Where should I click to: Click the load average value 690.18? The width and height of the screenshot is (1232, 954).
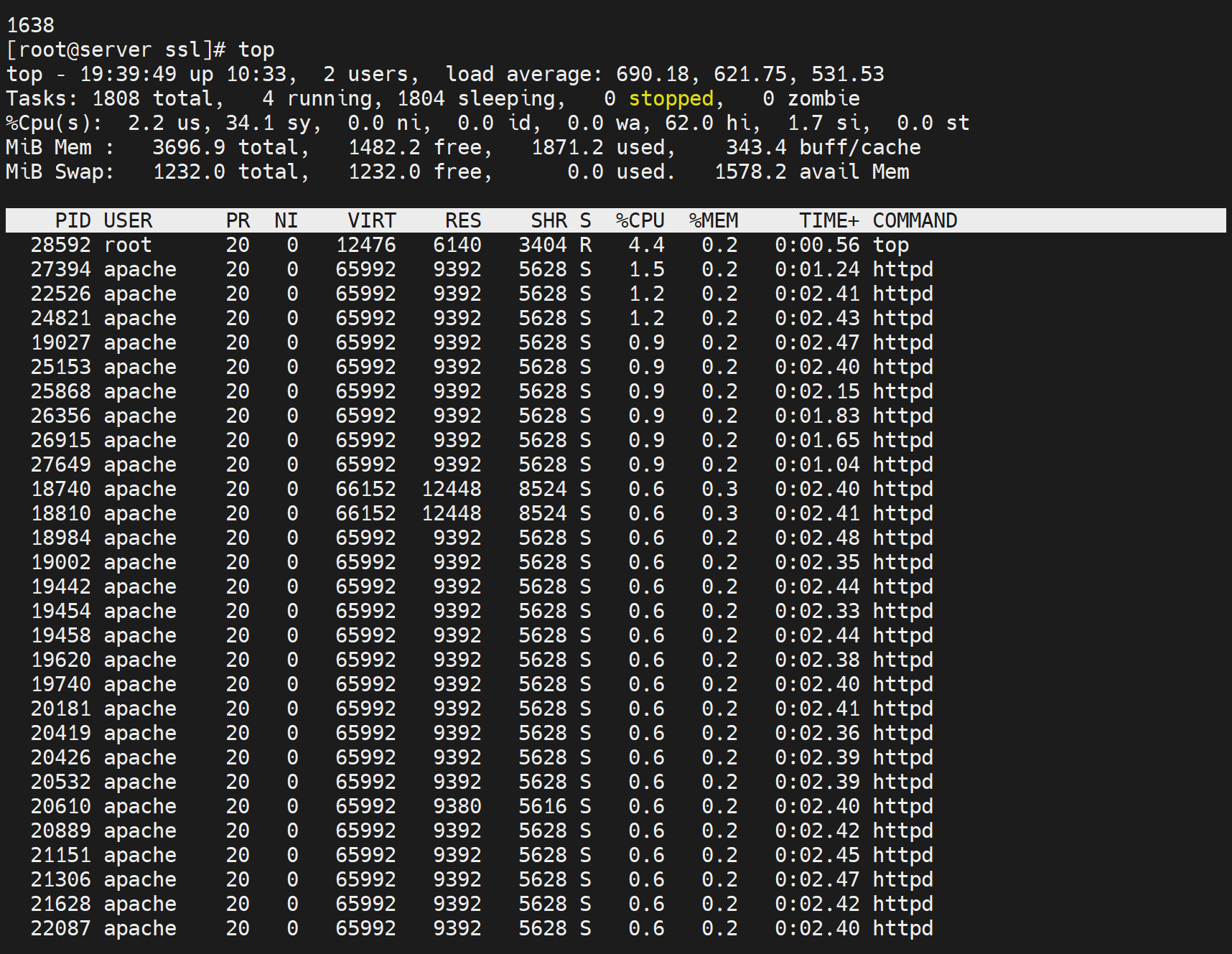click(x=652, y=74)
